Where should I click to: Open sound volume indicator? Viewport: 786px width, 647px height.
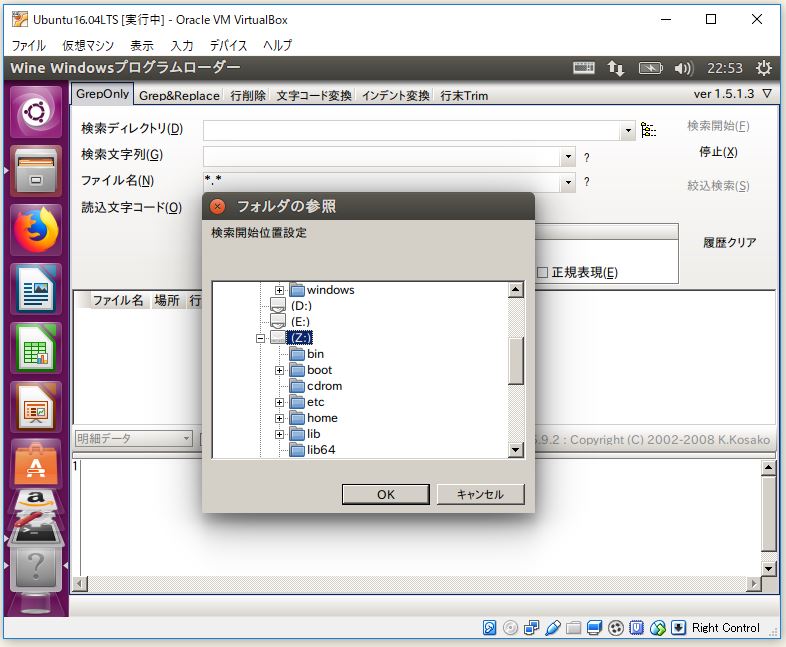coord(684,68)
